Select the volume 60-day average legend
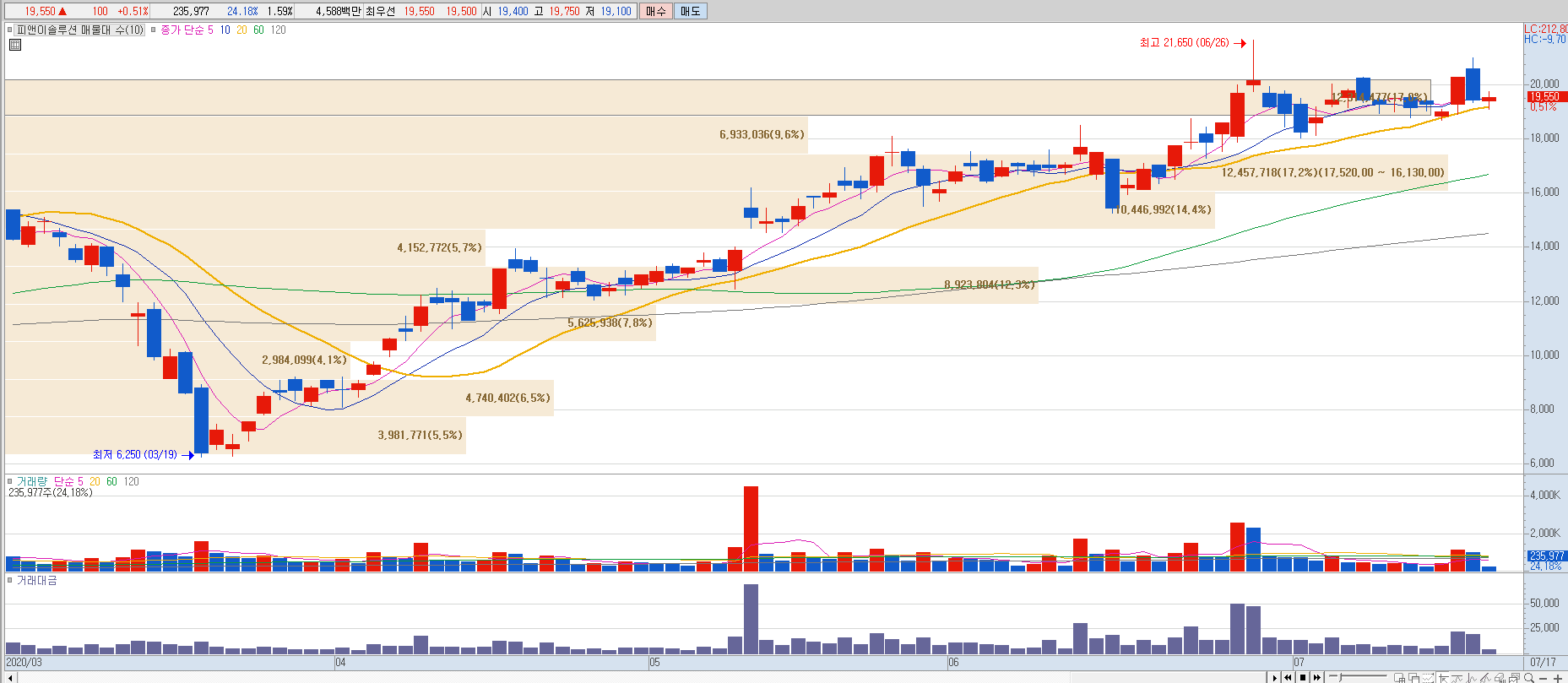 coord(111,481)
